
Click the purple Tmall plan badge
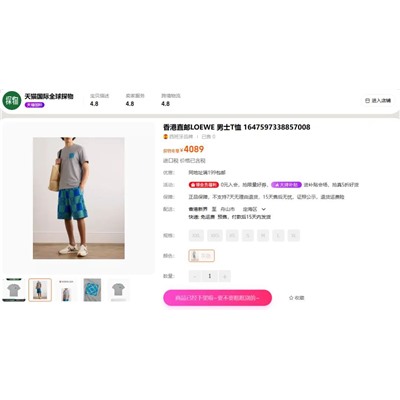pos(286,185)
